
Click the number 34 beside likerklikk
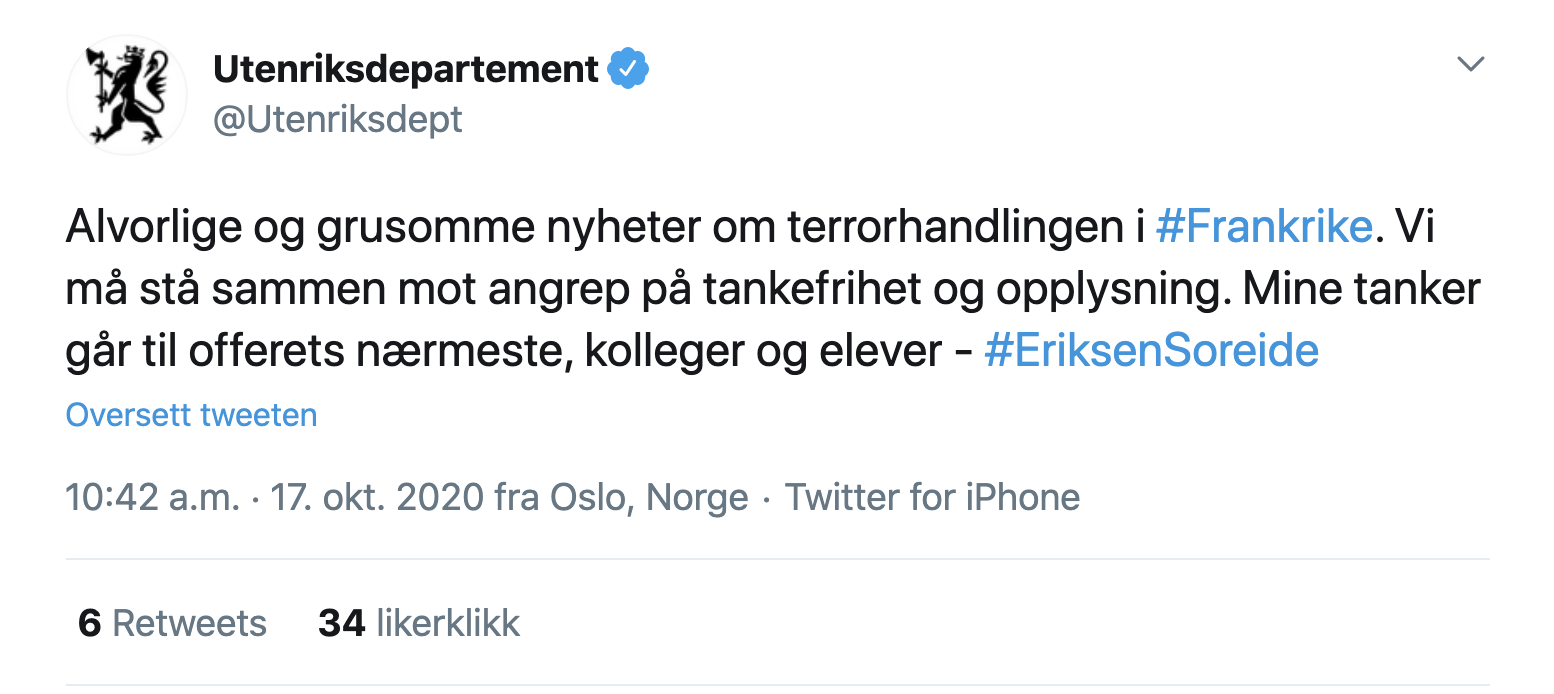[x=341, y=623]
